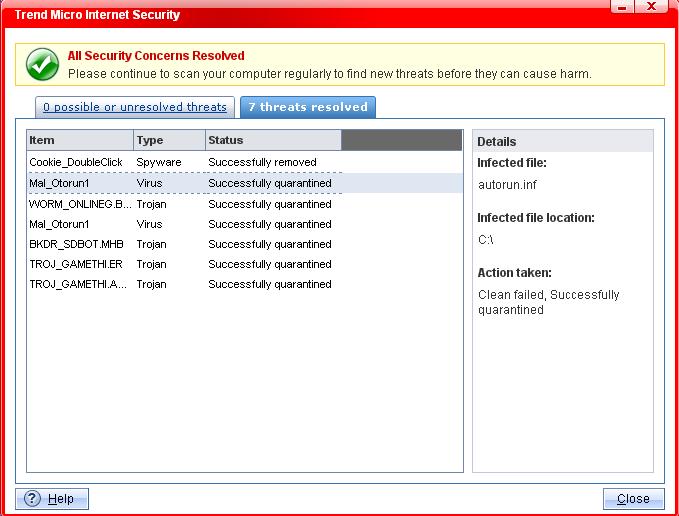Click the Close button

pyautogui.click(x=633, y=499)
